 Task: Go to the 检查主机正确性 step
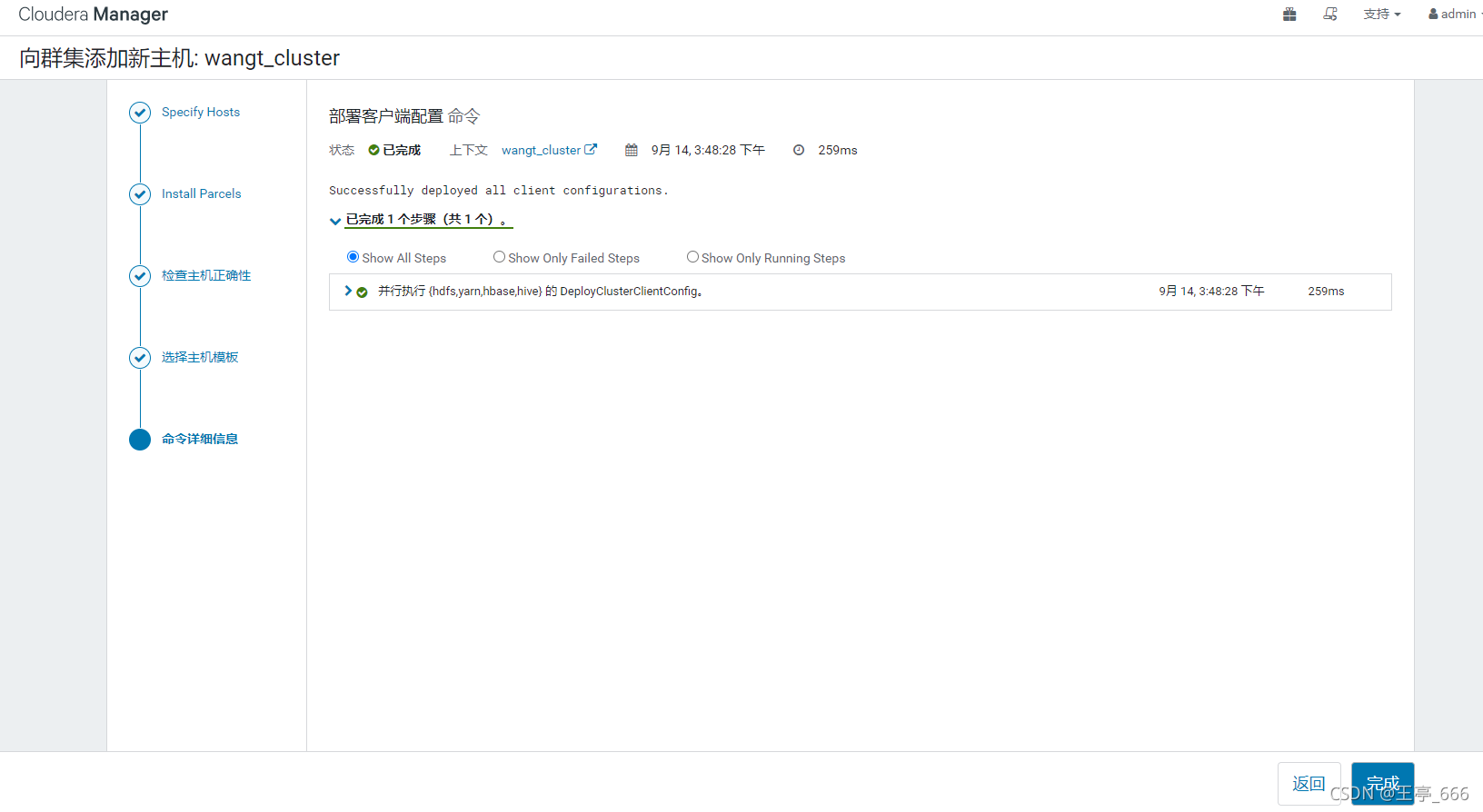tap(206, 276)
